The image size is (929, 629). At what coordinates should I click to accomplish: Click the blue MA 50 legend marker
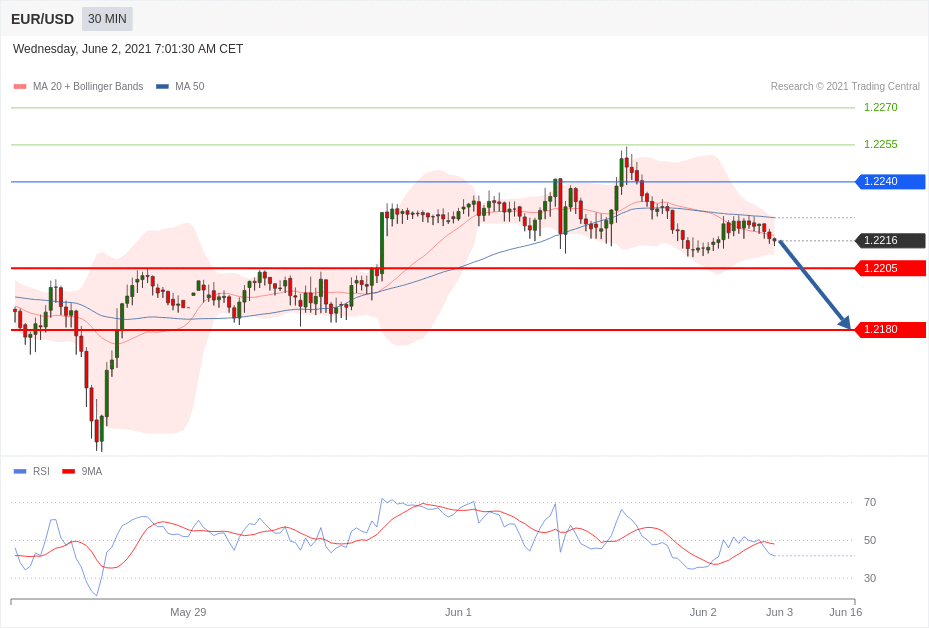(162, 87)
